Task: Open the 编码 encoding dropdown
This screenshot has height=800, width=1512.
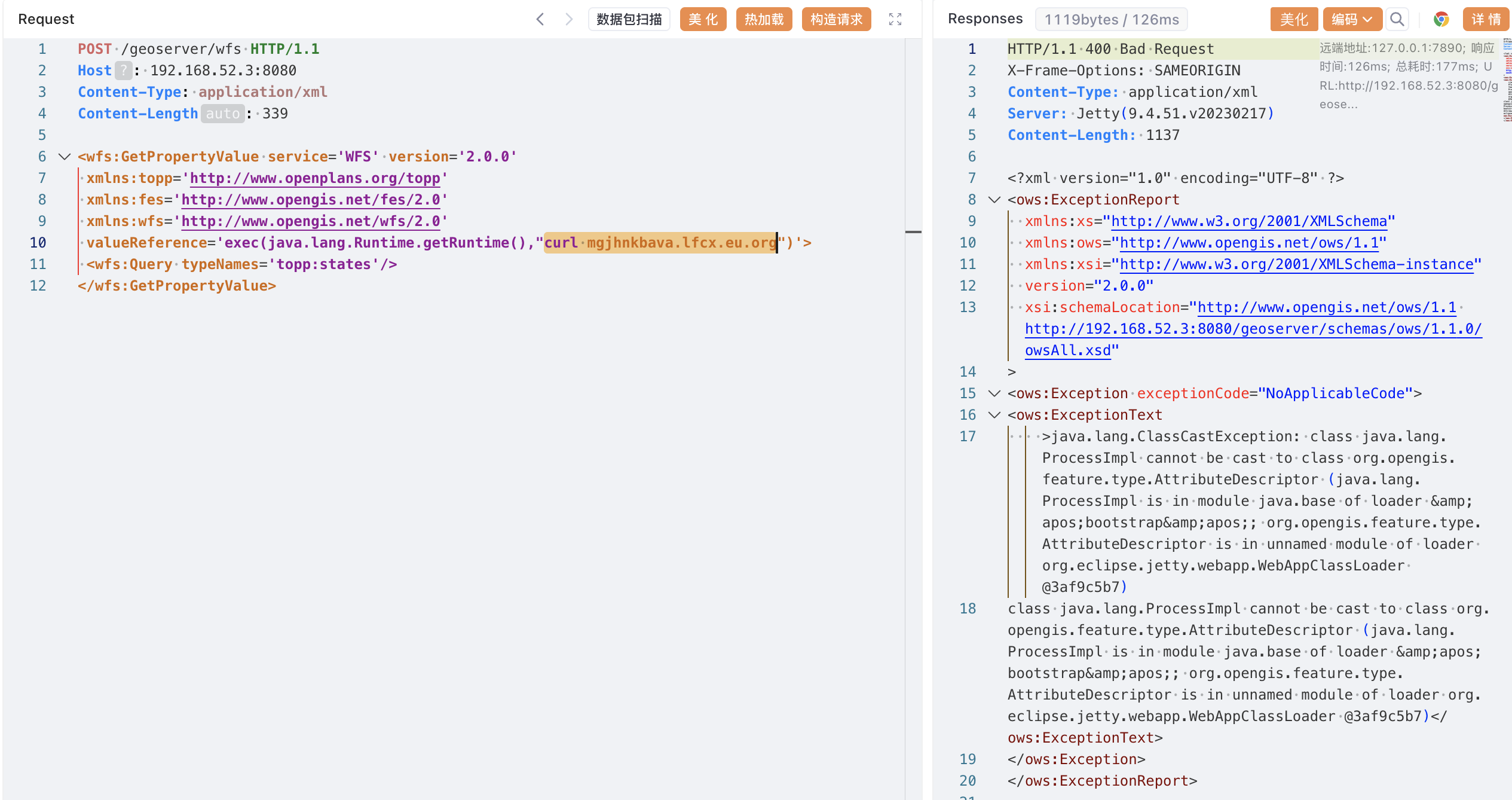Action: coord(1352,19)
